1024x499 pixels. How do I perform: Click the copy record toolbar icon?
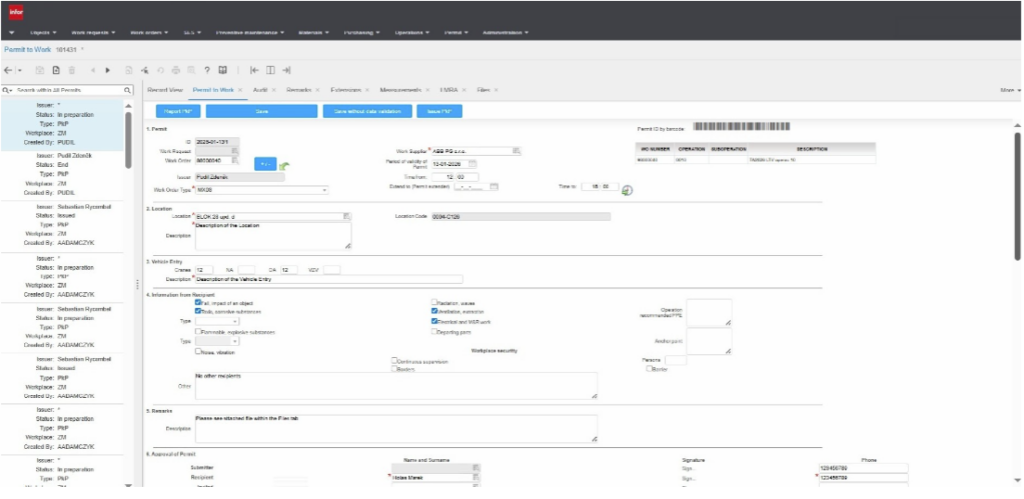129,70
